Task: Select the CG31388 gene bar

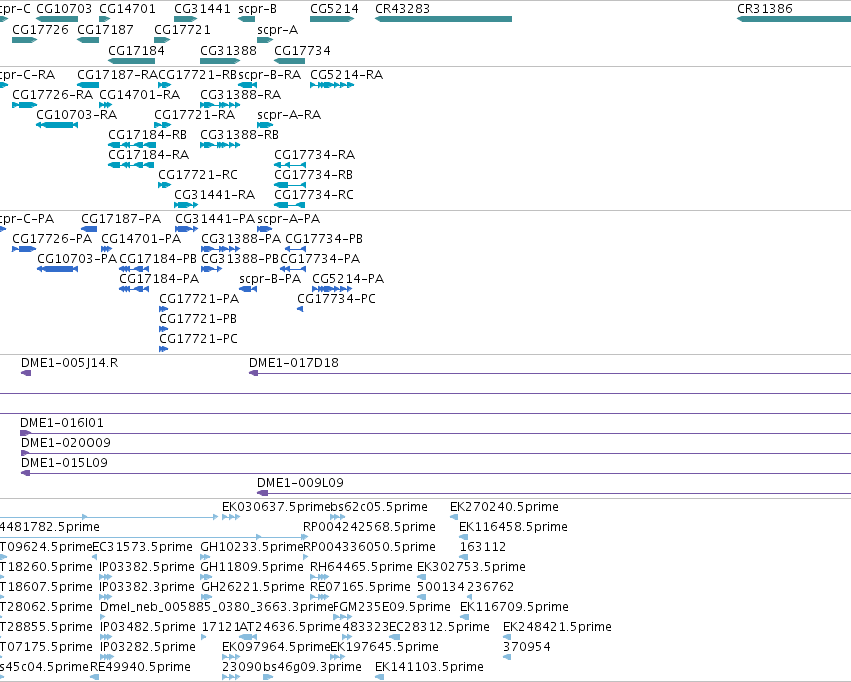Action: pyautogui.click(x=220, y=61)
